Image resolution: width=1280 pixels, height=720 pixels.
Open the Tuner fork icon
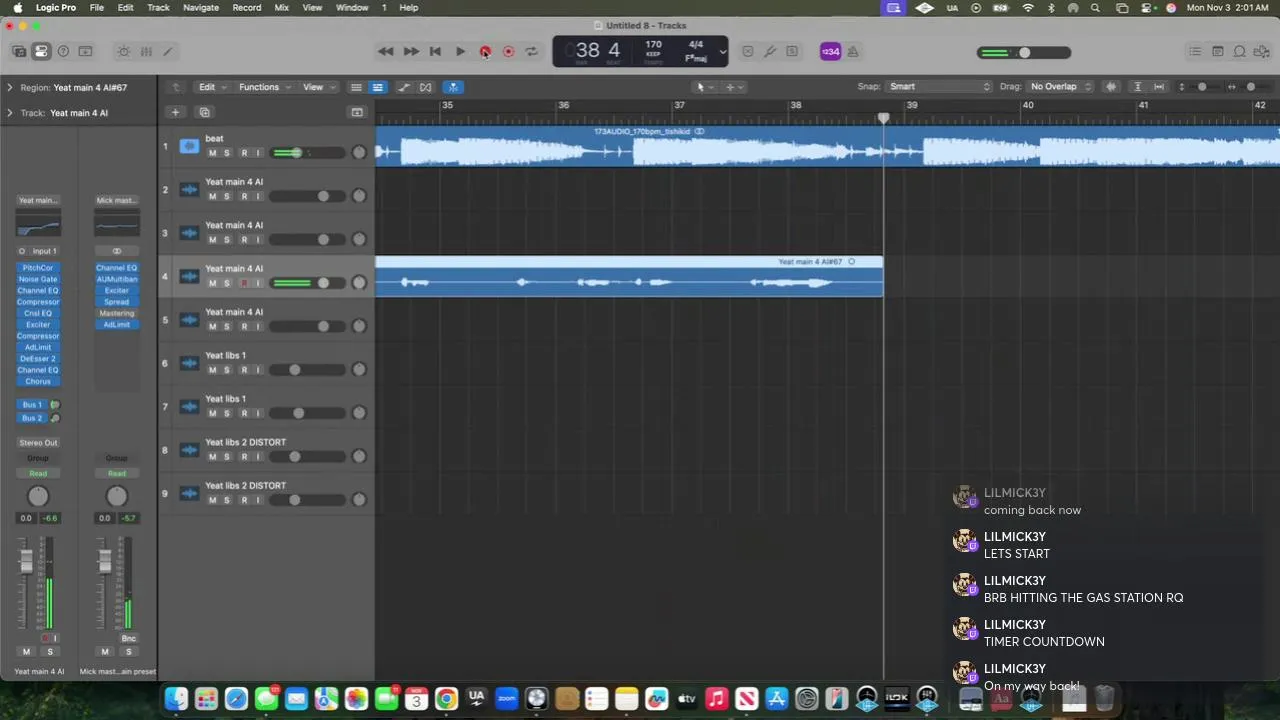pyautogui.click(x=770, y=51)
